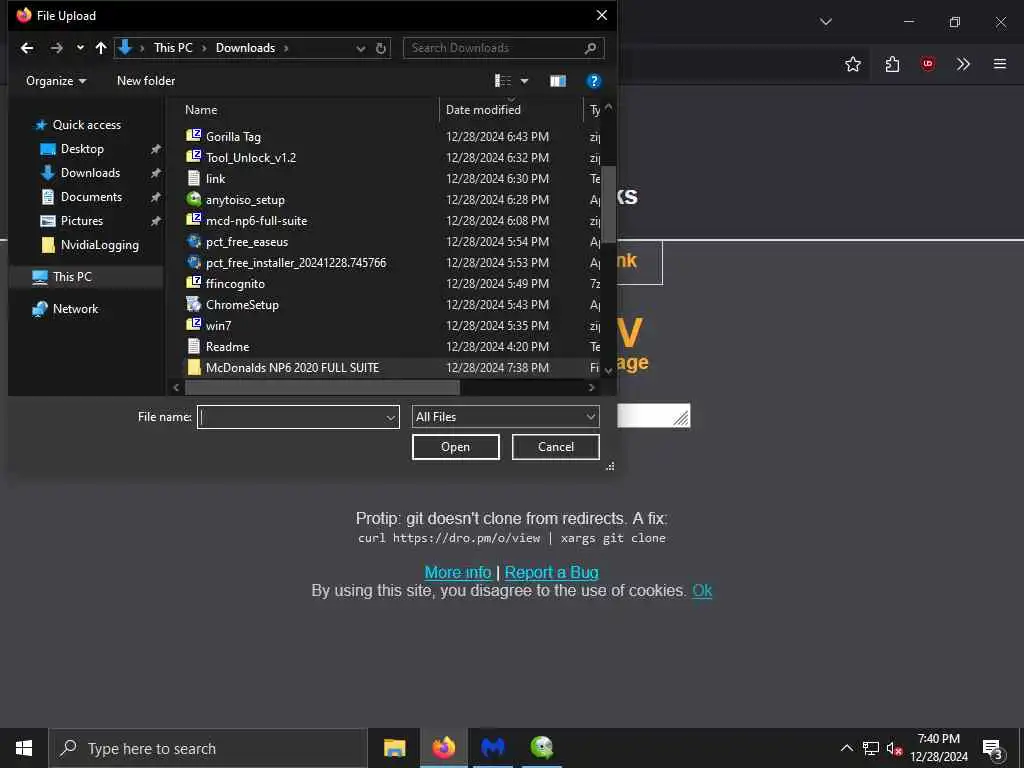Select Network in navigation pane
1024x768 pixels.
pos(75,309)
